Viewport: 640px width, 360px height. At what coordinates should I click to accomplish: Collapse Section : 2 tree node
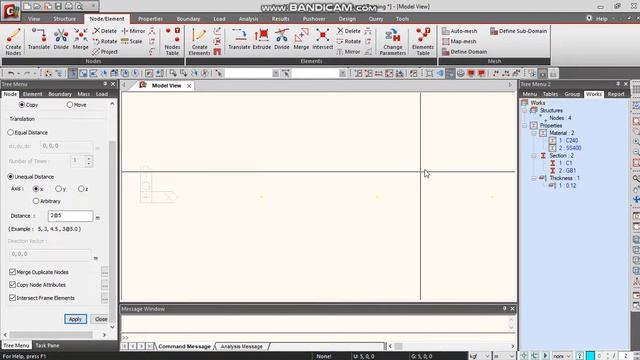(x=534, y=156)
